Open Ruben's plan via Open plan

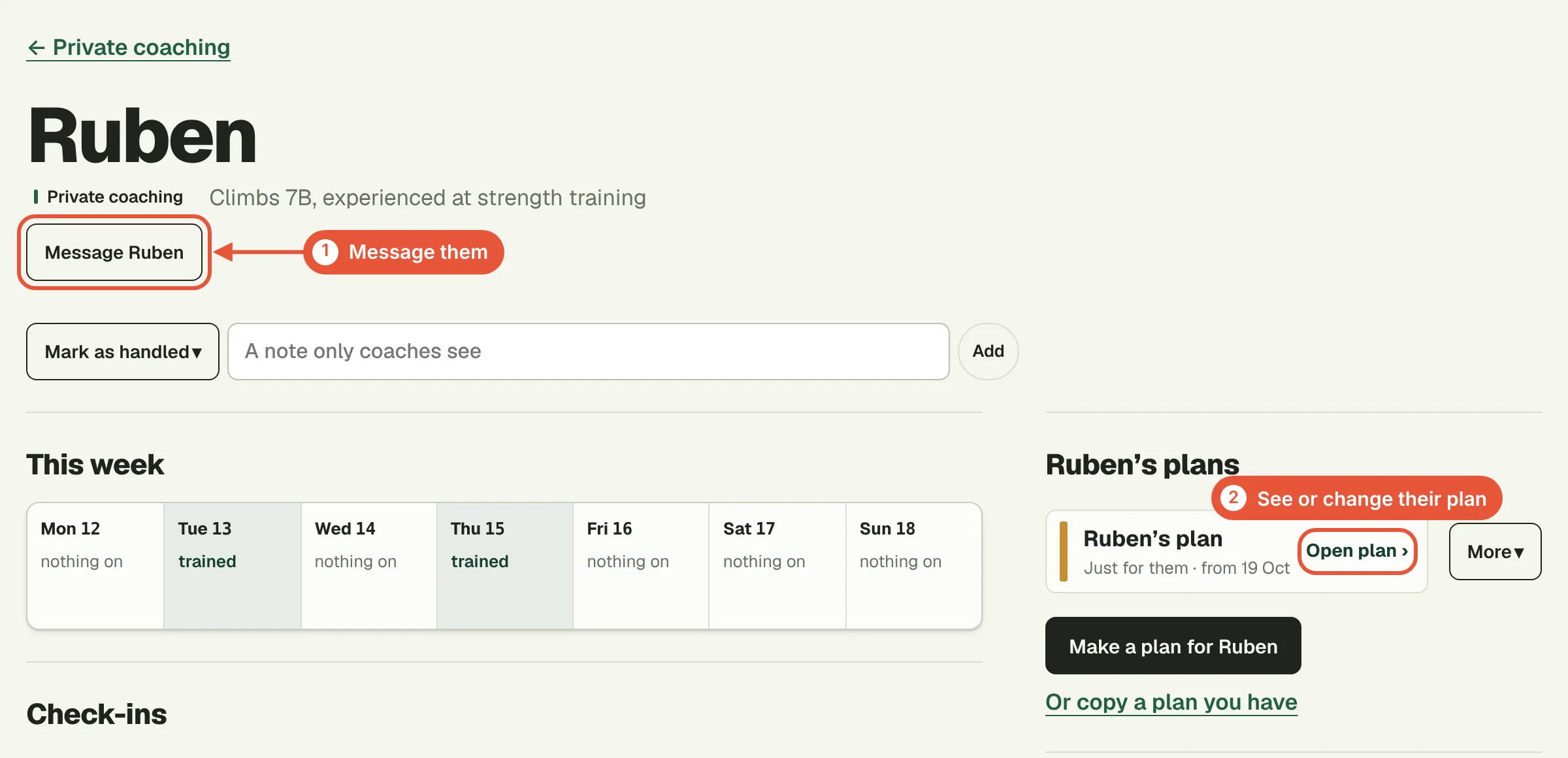[1357, 551]
